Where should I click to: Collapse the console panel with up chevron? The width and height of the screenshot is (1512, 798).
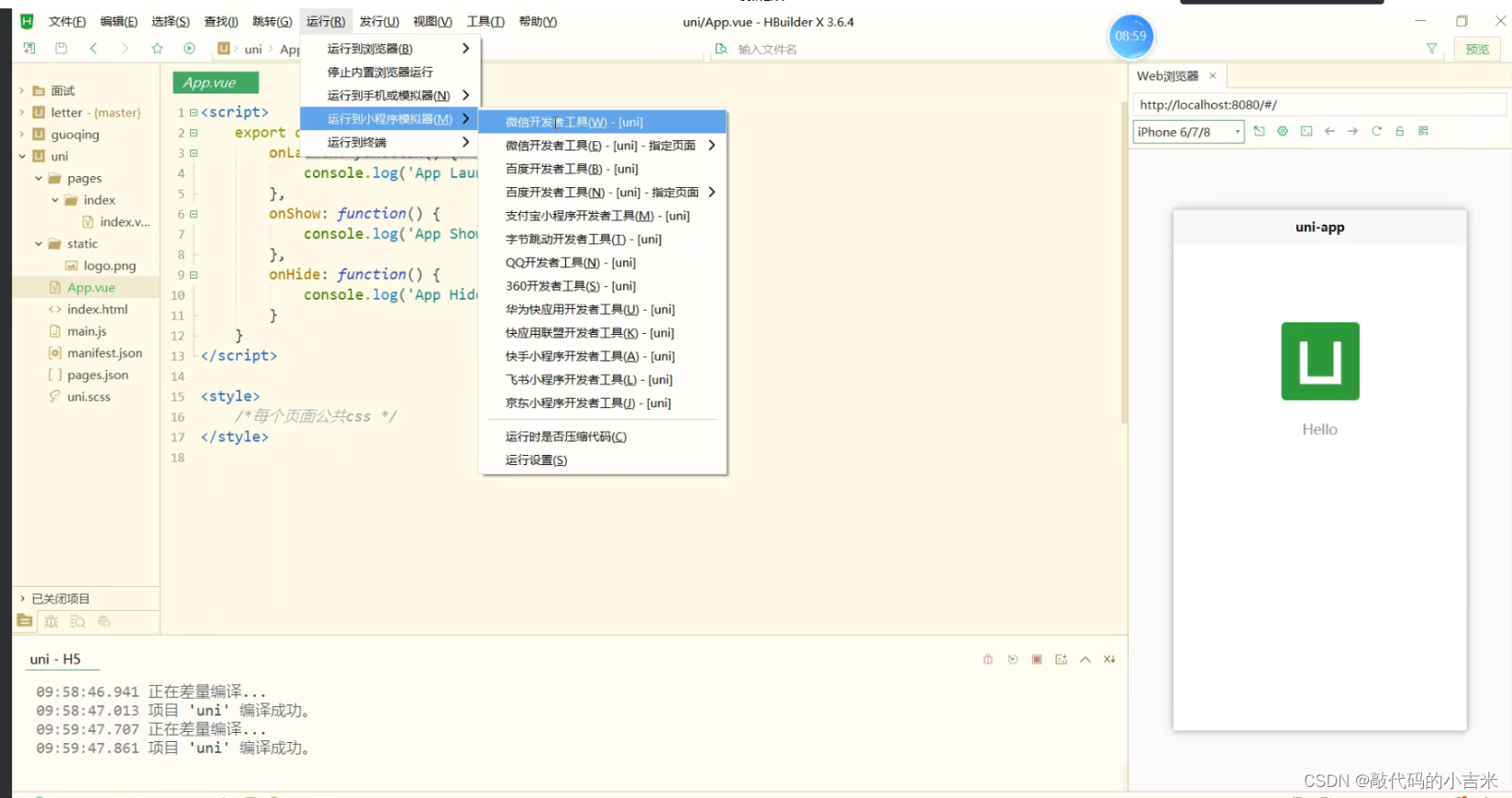[x=1085, y=659]
